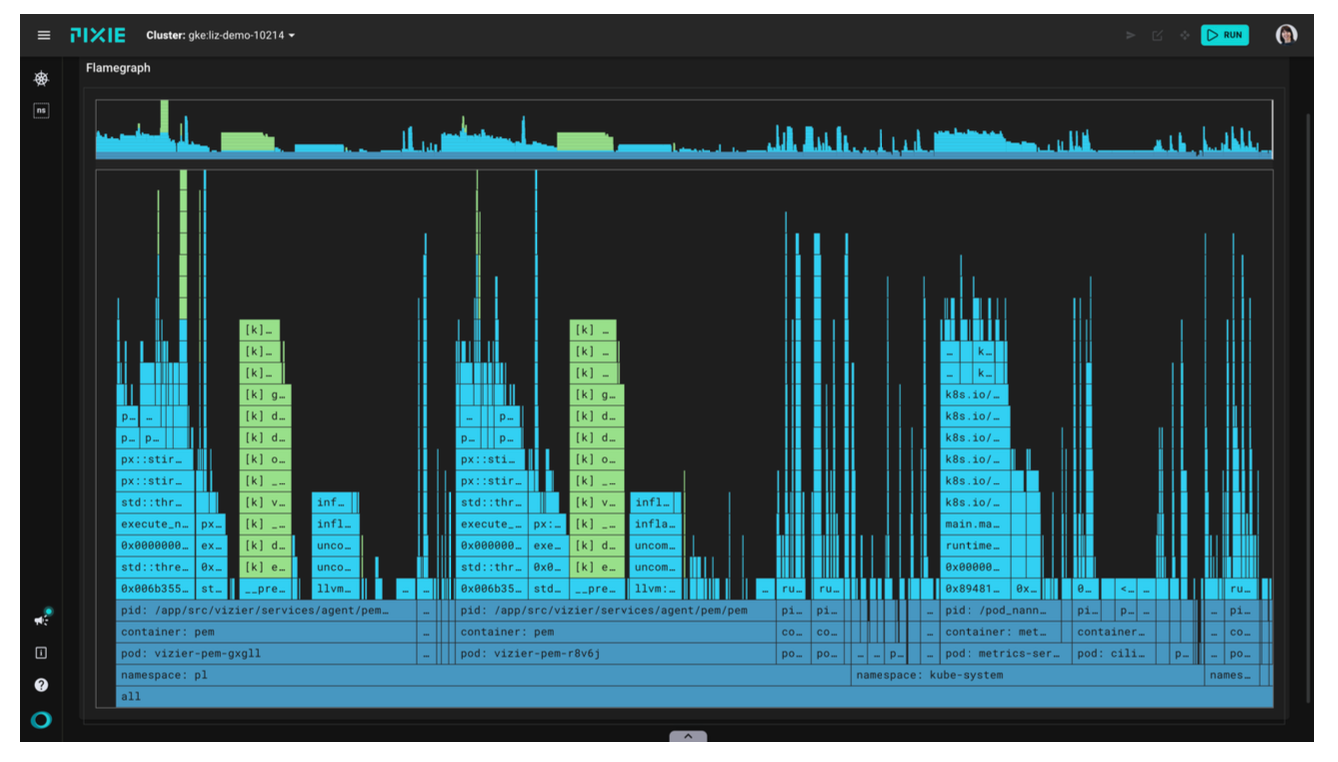Select the 'namespace: pl' flamegraph bar
This screenshot has height=762, width=1338.
pyautogui.click(x=484, y=675)
